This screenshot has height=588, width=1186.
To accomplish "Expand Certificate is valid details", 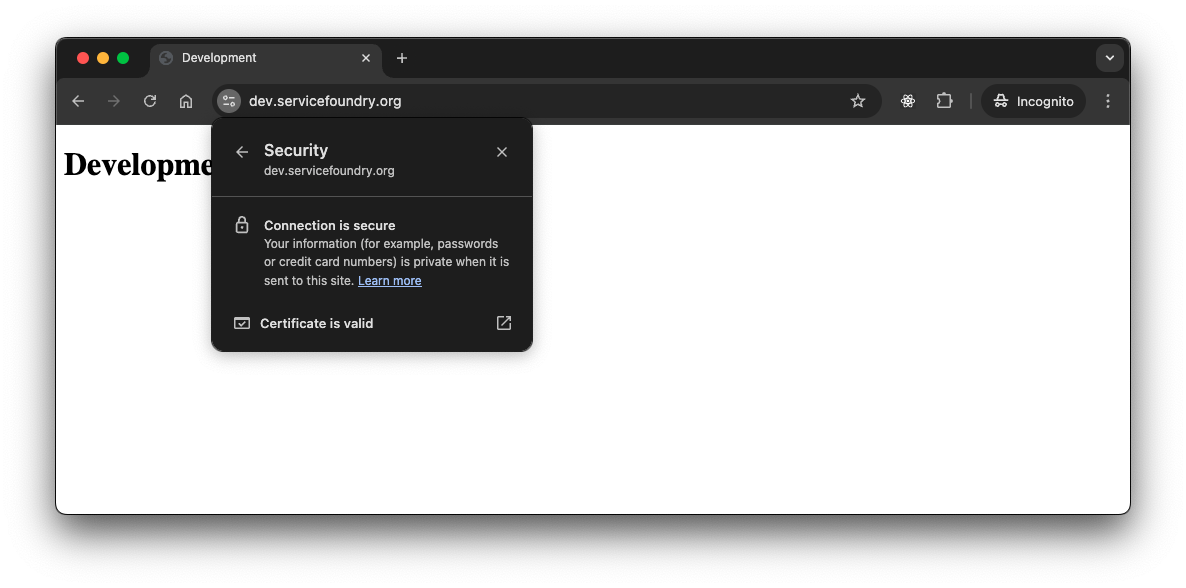I will [316, 322].
